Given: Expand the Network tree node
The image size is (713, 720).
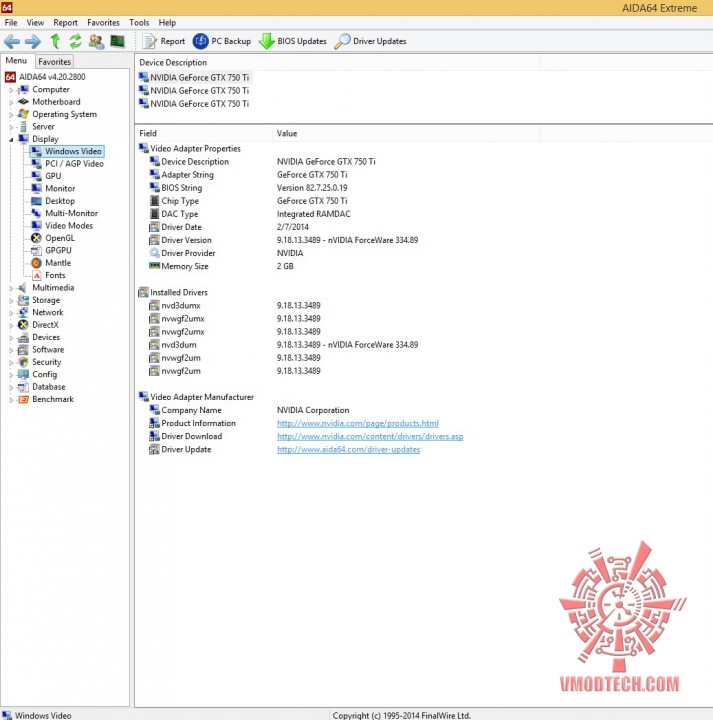Looking at the screenshot, I should (11, 313).
